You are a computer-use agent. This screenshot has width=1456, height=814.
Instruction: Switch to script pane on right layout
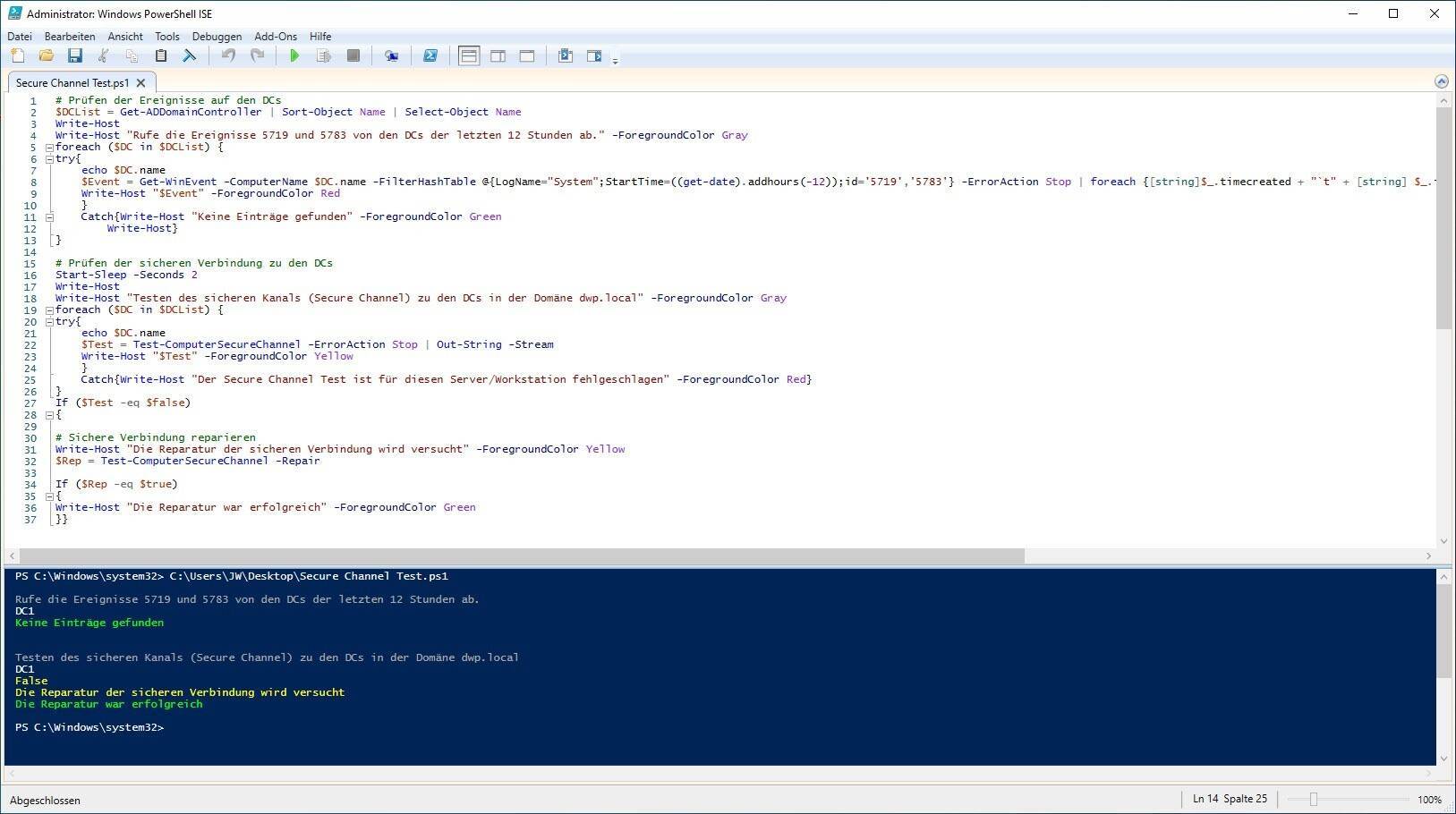tap(498, 56)
